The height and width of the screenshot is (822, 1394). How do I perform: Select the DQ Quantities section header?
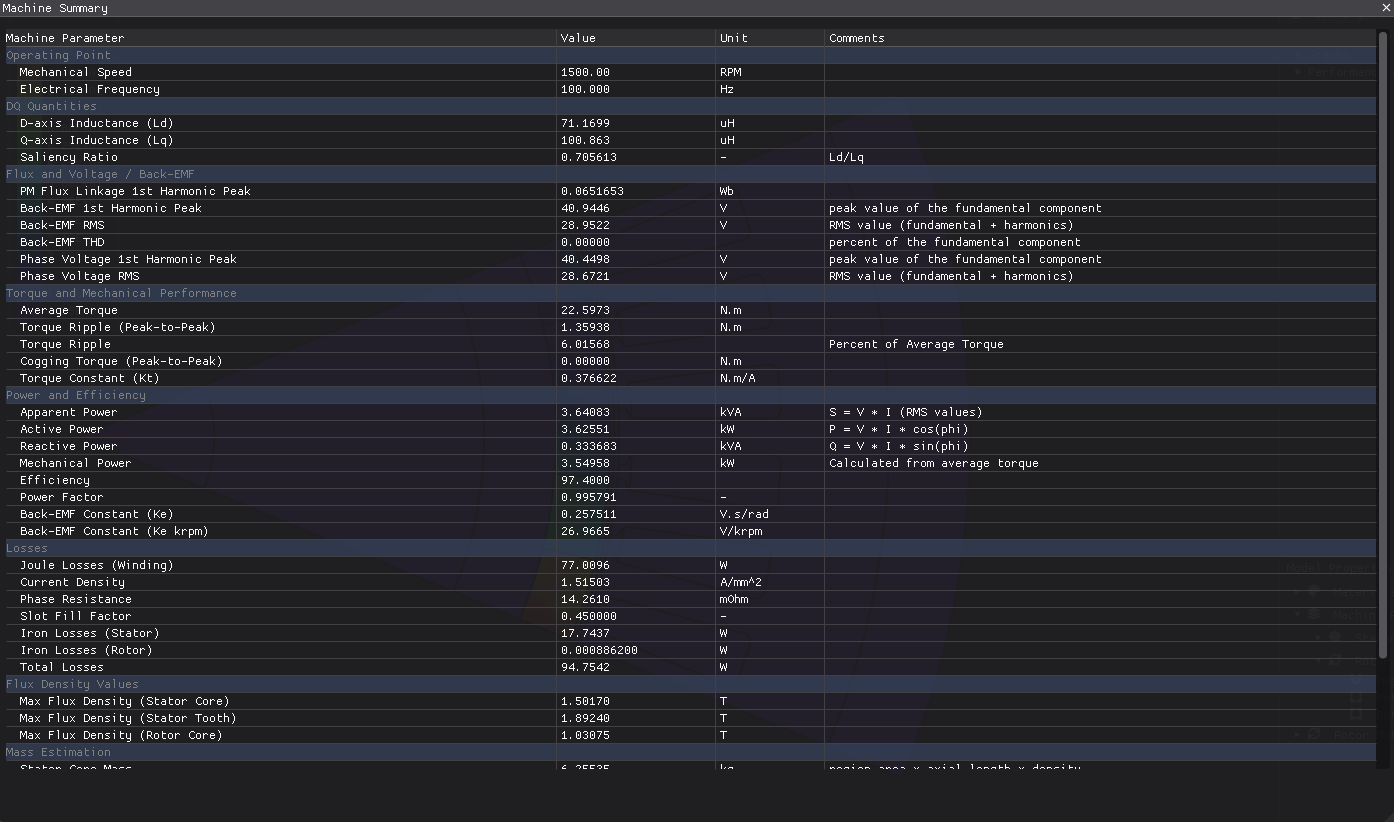click(x=690, y=106)
